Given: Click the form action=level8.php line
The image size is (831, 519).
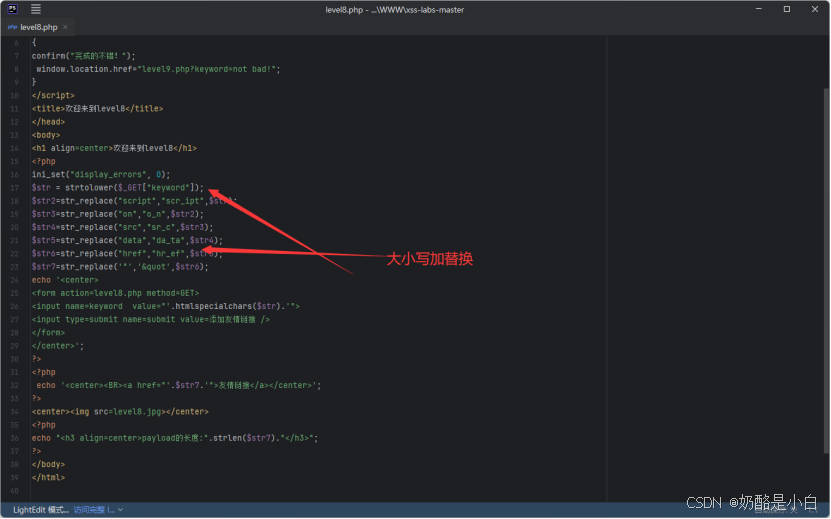Looking at the screenshot, I should point(116,293).
